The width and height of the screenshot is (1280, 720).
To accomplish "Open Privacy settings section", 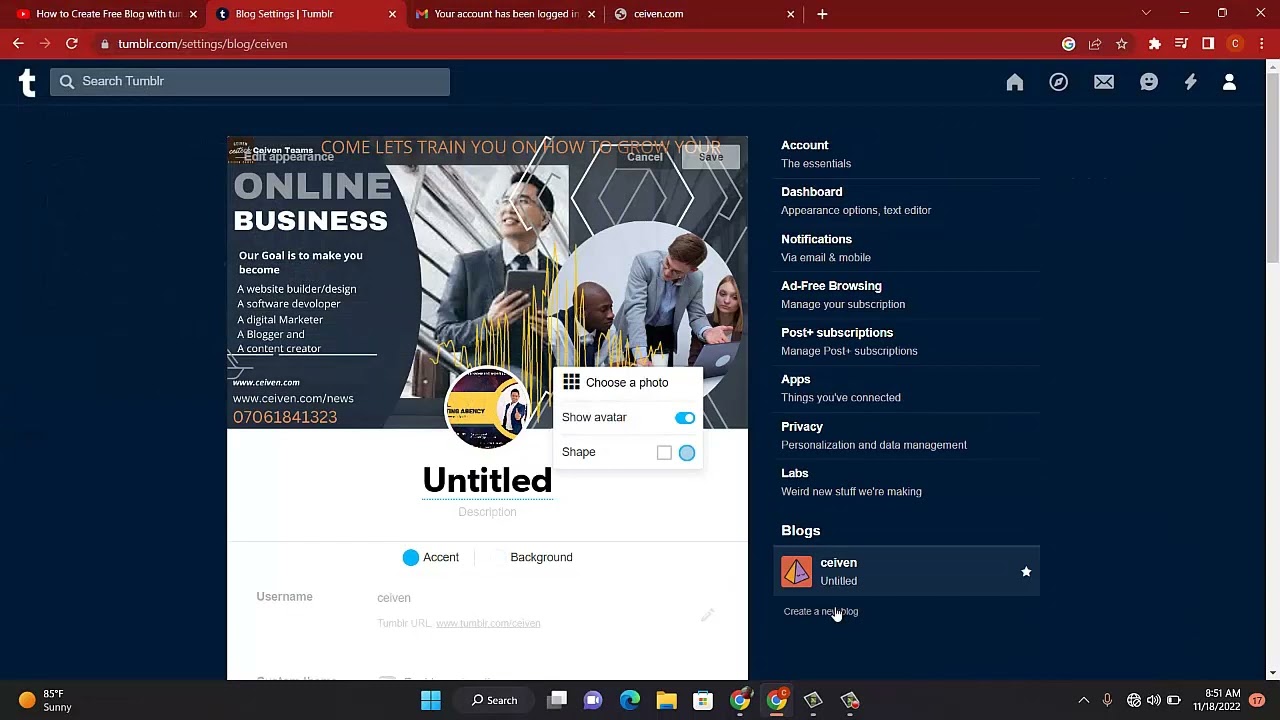I will pyautogui.click(x=908, y=435).
